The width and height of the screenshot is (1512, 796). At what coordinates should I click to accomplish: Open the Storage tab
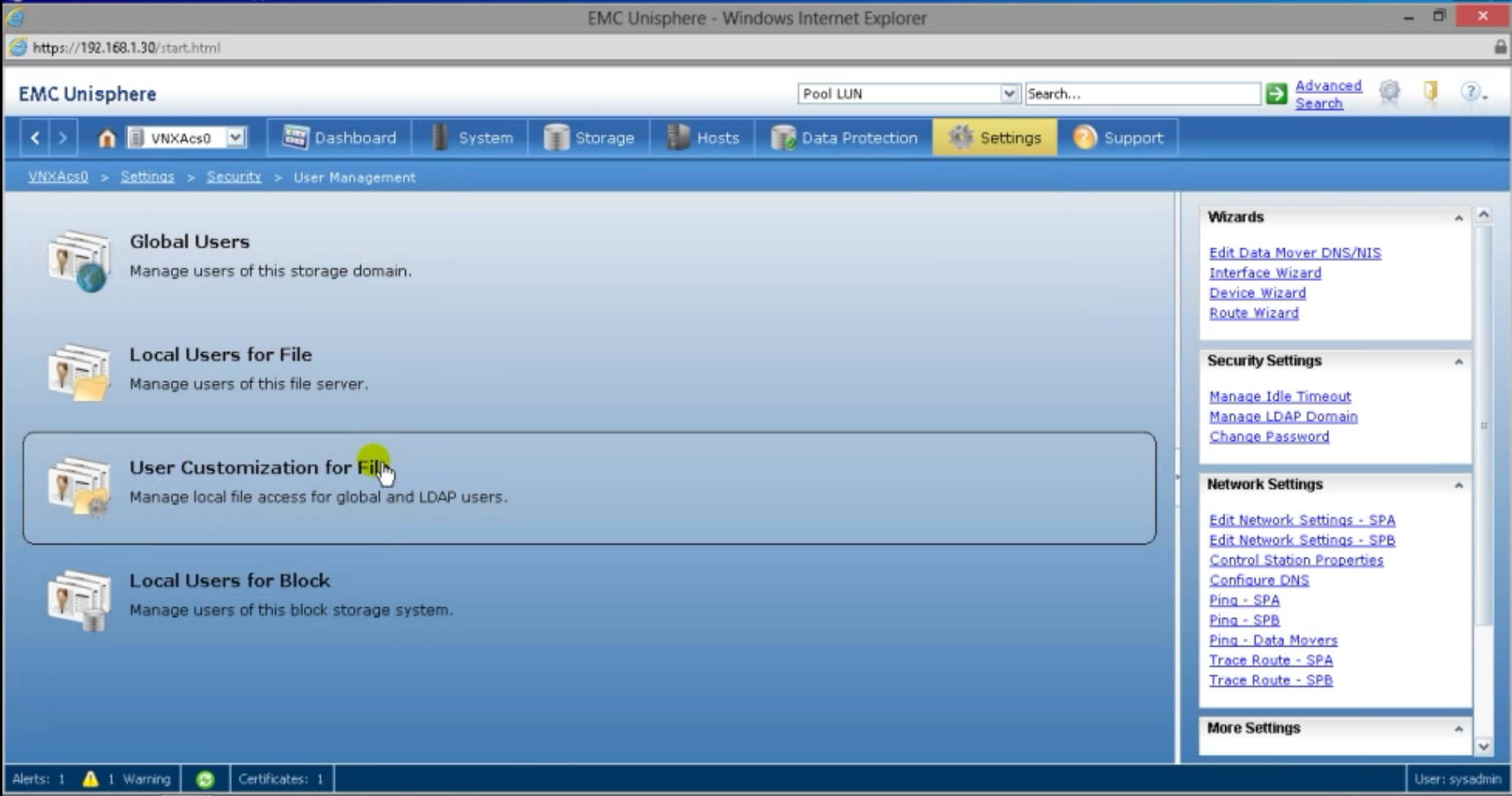click(588, 138)
